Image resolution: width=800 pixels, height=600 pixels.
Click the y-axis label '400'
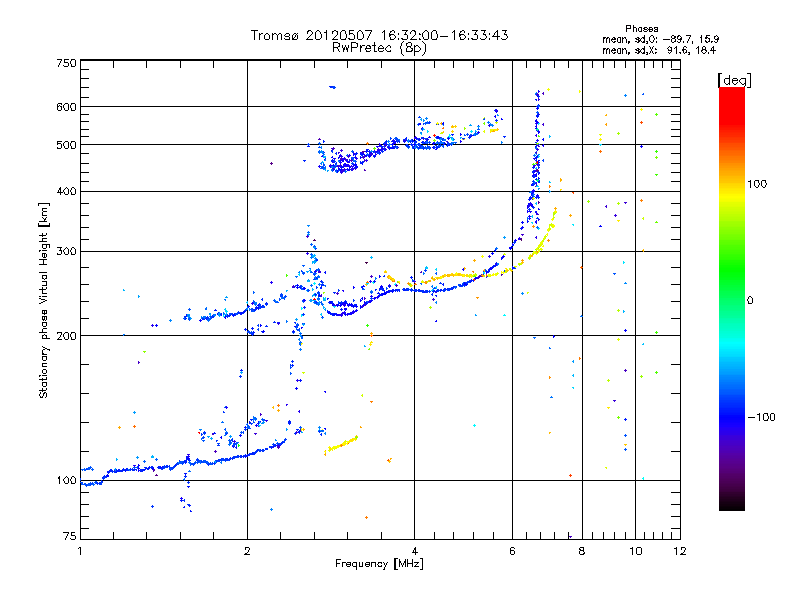click(67, 192)
